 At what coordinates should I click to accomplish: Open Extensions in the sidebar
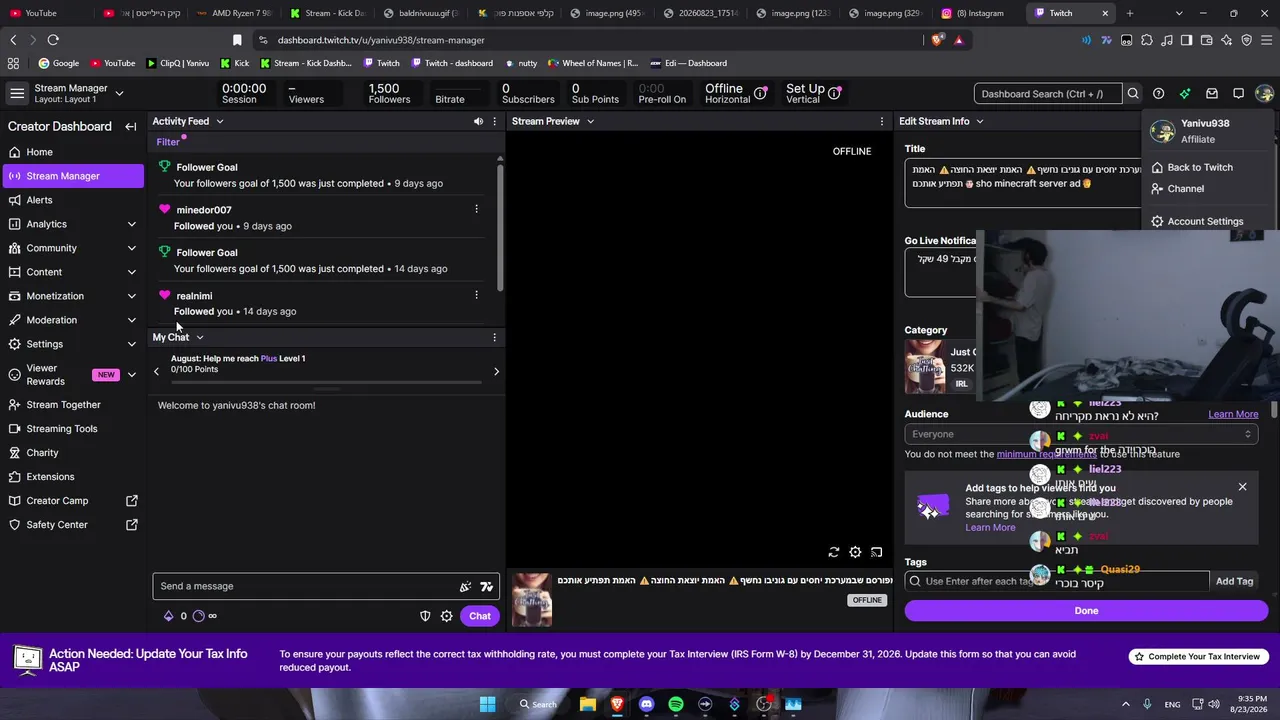tap(72, 477)
